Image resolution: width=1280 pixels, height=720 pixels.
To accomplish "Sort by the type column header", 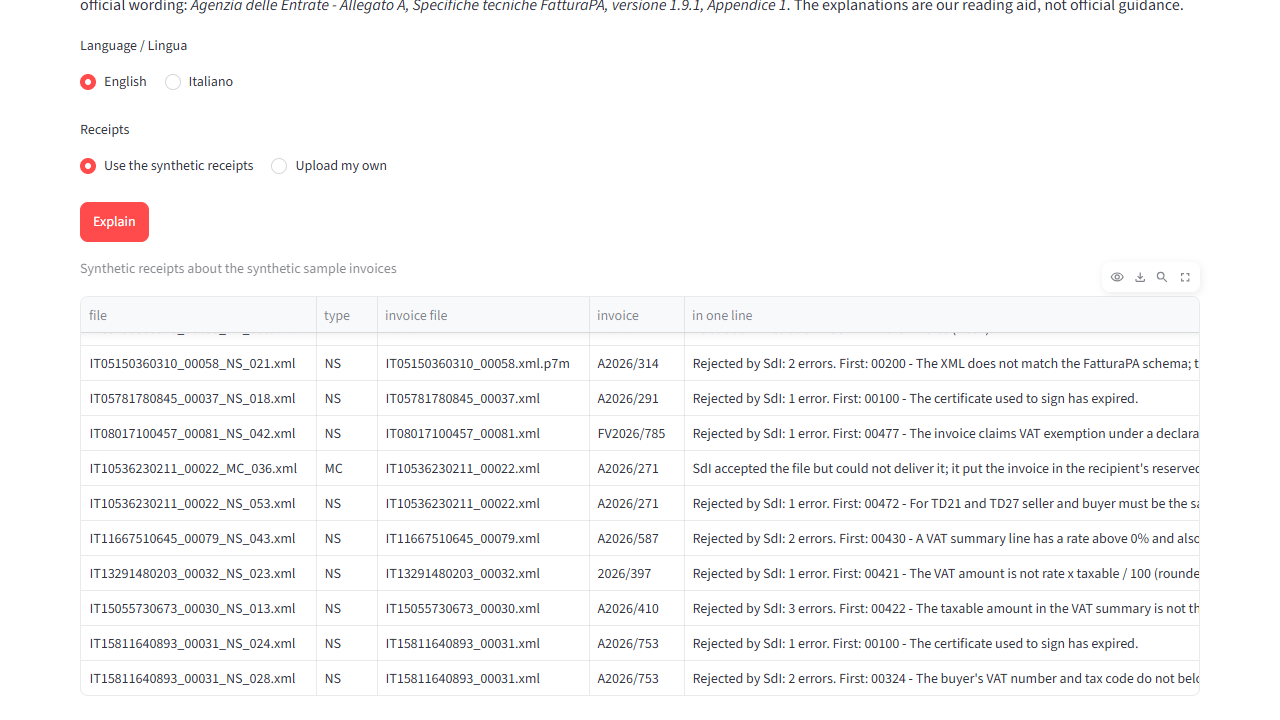I will pyautogui.click(x=347, y=315).
